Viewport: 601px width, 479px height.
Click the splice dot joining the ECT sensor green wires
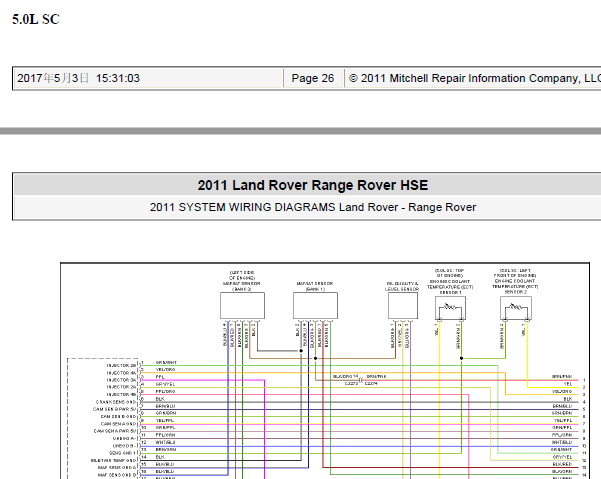(x=461, y=358)
